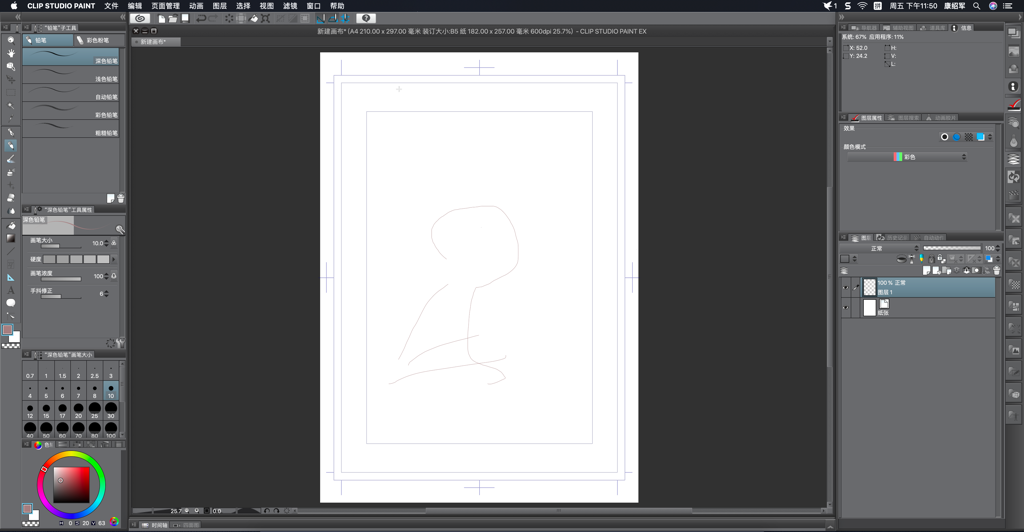Select the Ruler tool in toolbar
Viewport: 1024px width, 532px height.
tap(11, 277)
